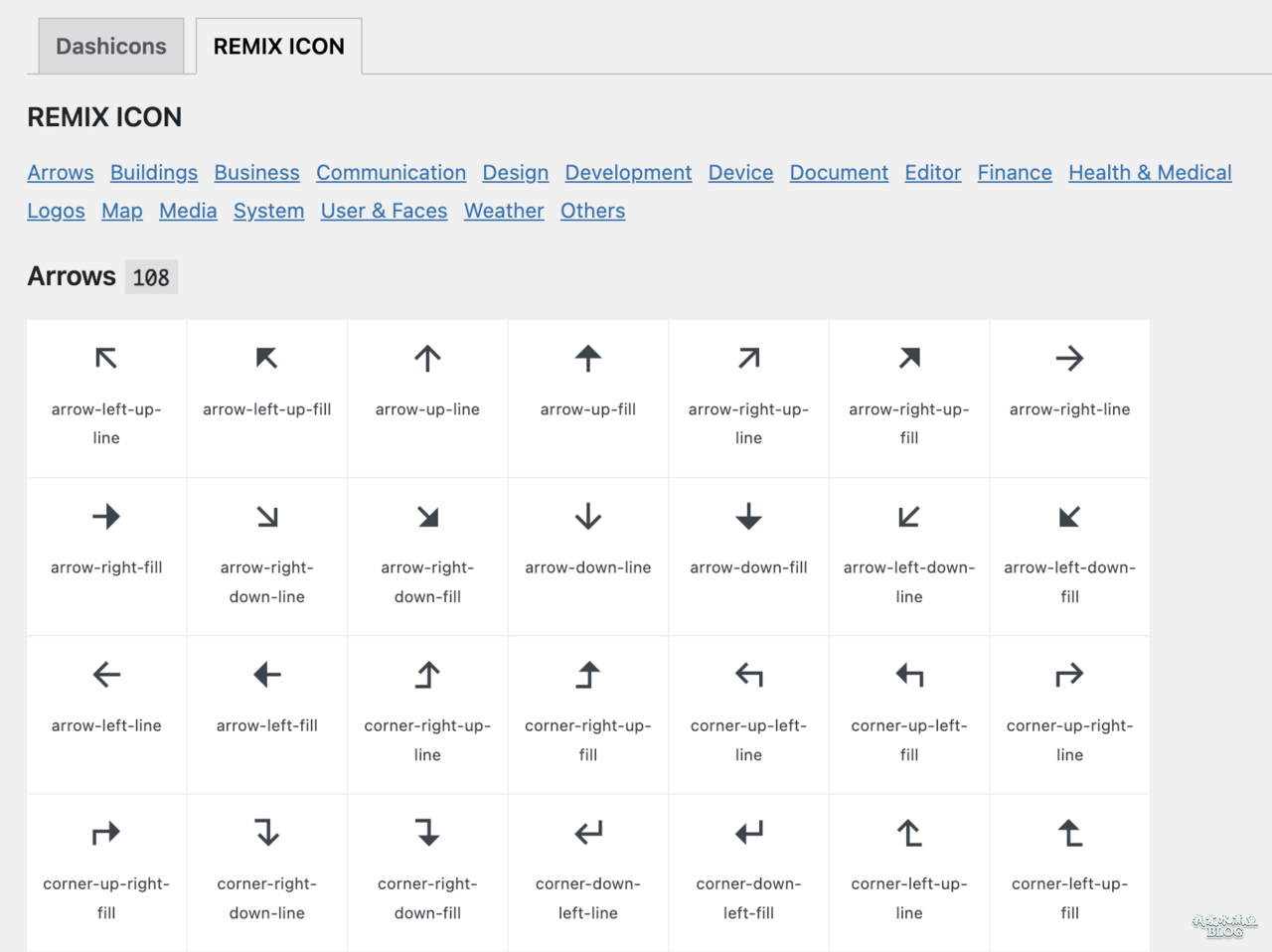Switch to the Dashicons tab
Image resolution: width=1272 pixels, height=952 pixels.
click(111, 46)
